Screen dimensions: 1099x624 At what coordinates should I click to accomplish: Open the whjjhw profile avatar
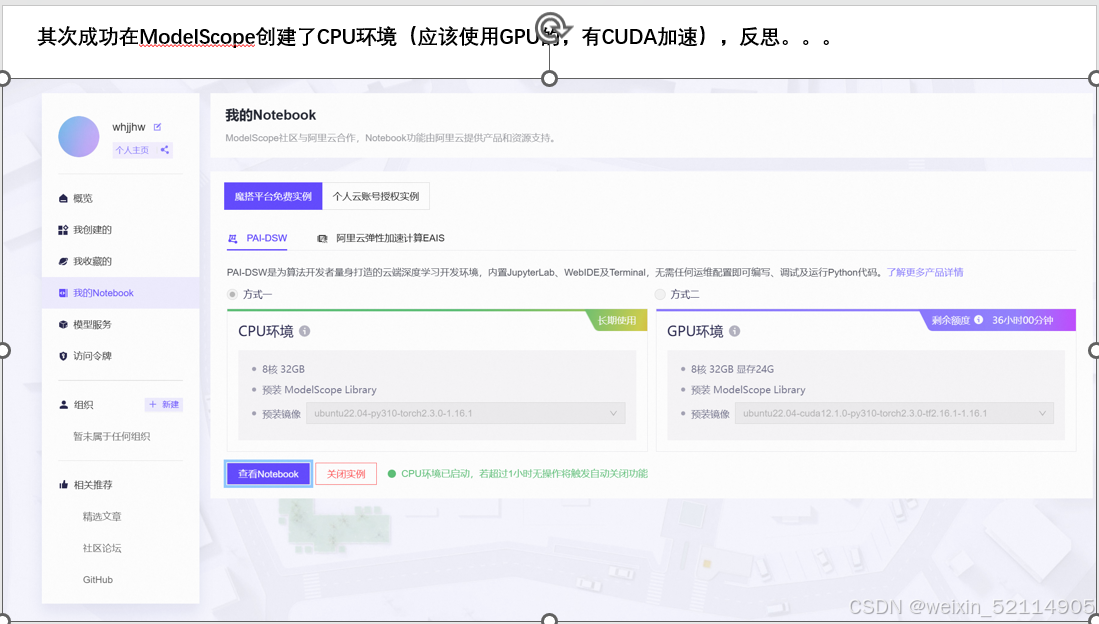[78, 136]
